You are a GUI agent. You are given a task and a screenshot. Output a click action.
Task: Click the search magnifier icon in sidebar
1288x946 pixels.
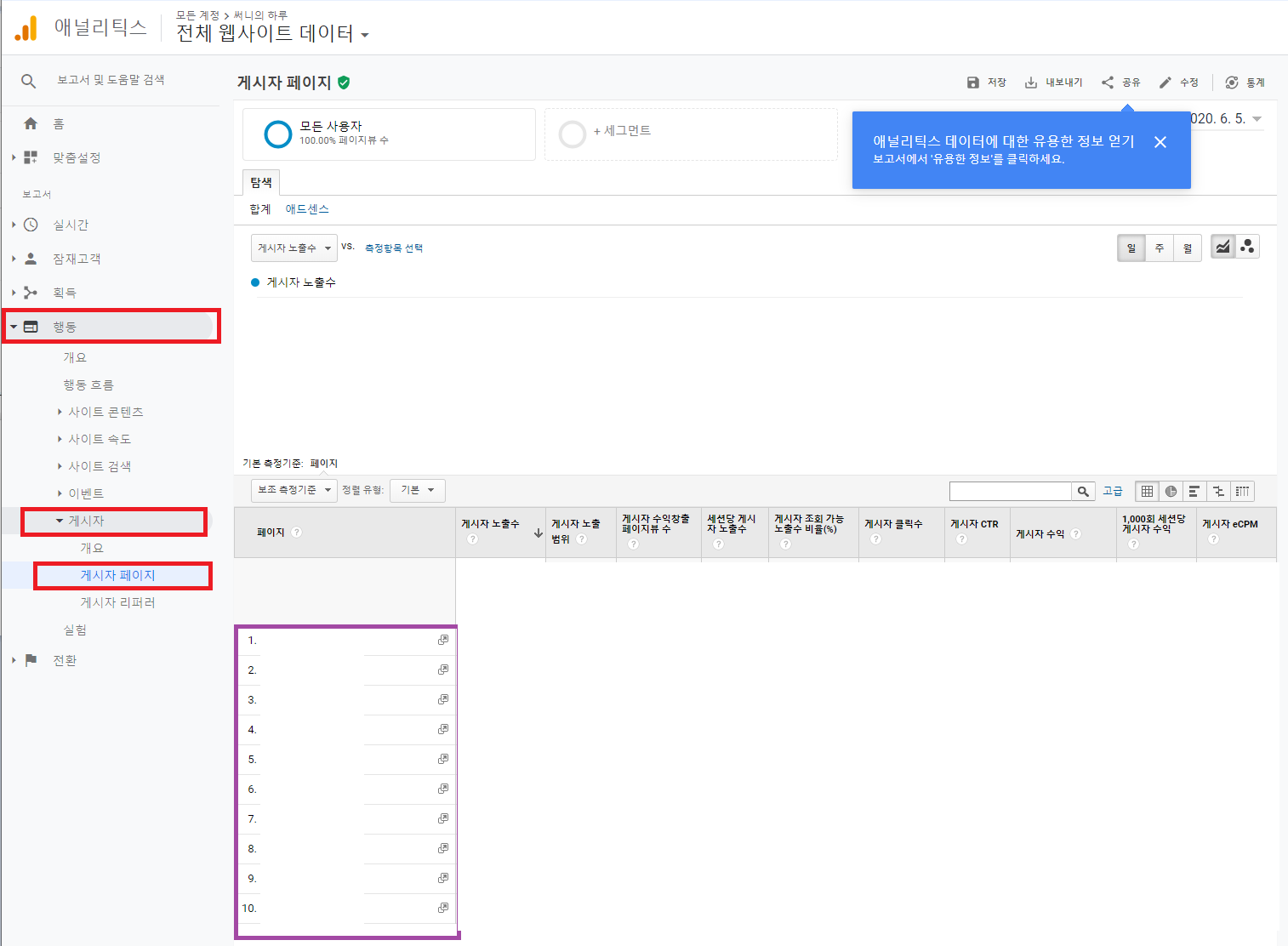click(x=28, y=81)
